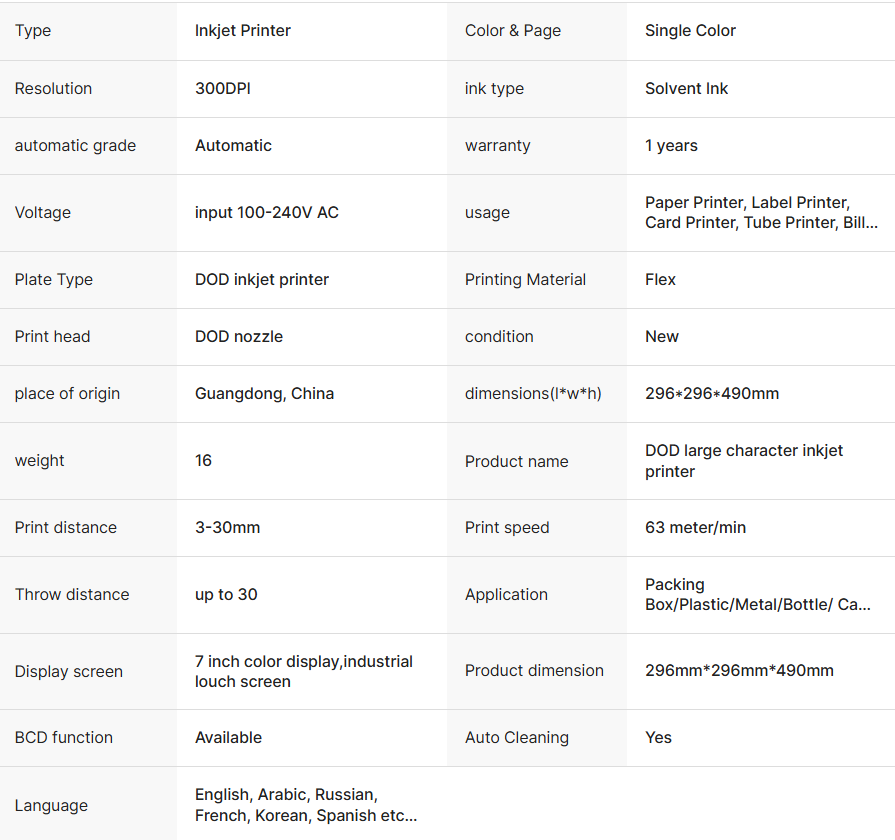Select the "1 years" warranty value
Image resolution: width=895 pixels, height=840 pixels.
(671, 145)
